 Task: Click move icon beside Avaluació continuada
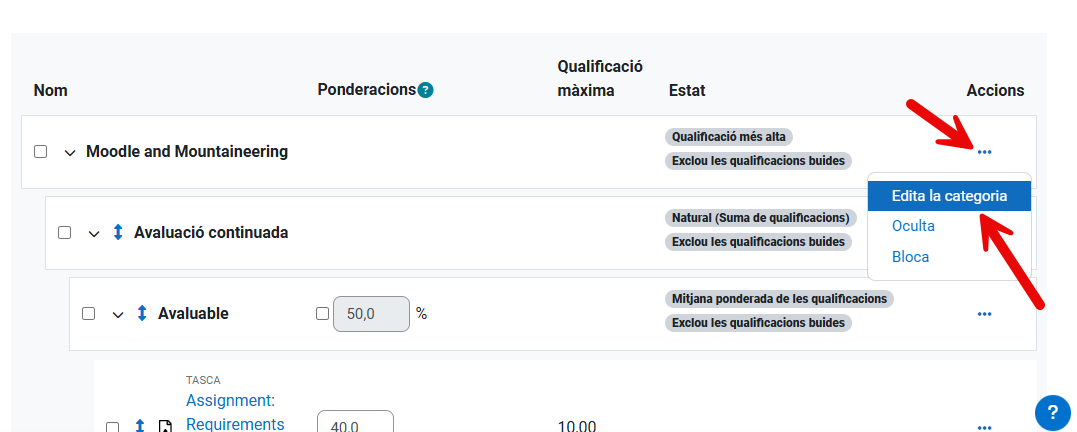click(118, 232)
